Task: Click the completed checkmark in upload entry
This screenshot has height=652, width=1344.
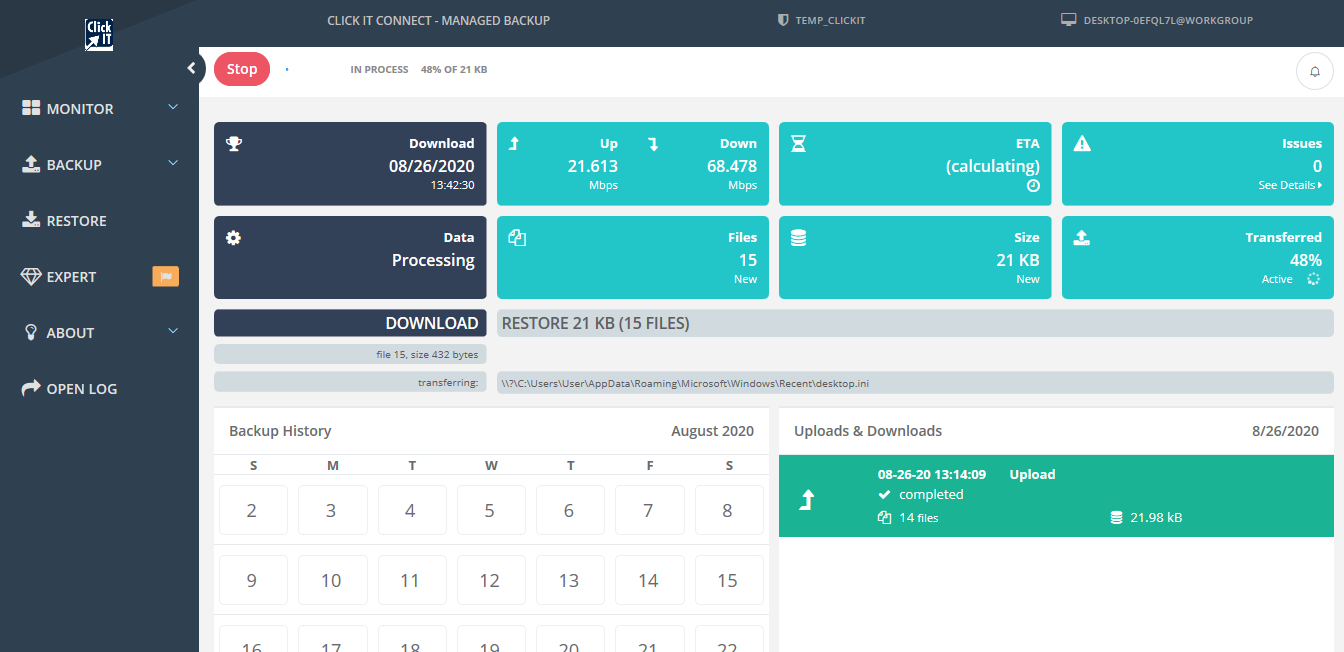Action: [x=884, y=495]
